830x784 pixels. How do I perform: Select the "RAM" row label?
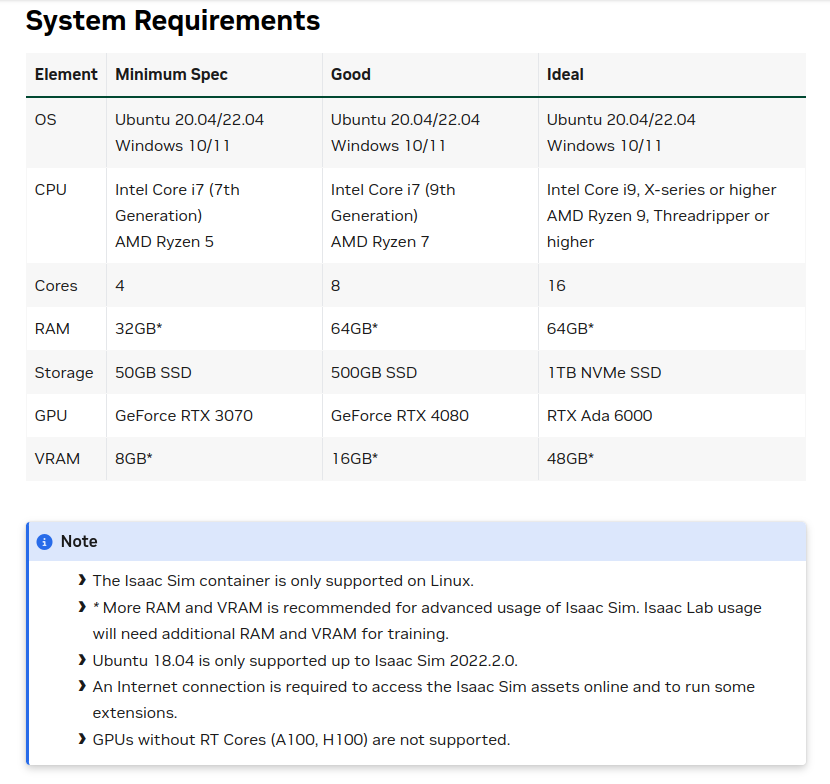click(x=52, y=329)
